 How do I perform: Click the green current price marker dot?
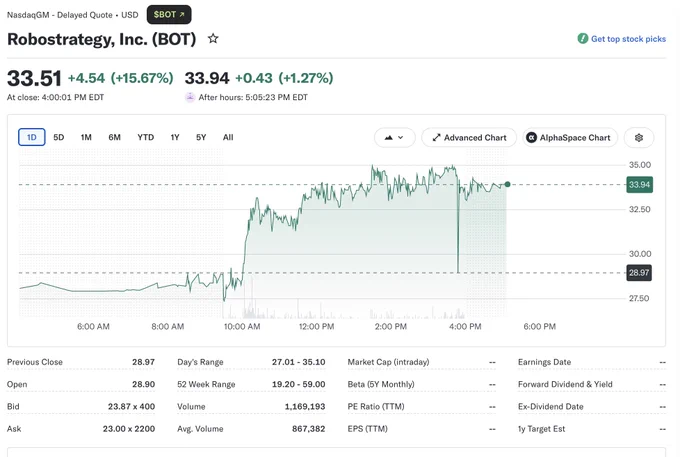pos(507,184)
